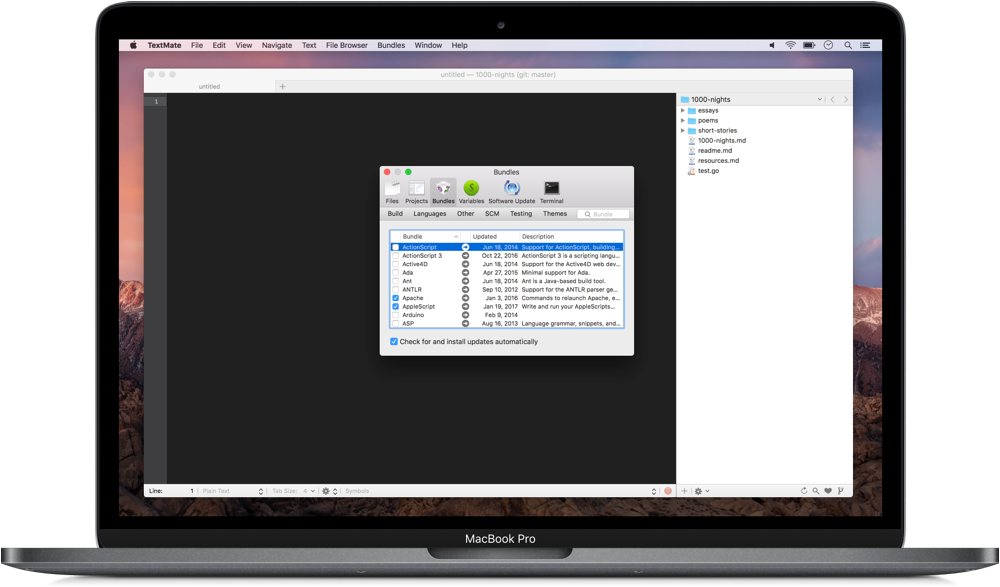Viewport: 1000px width, 587px height.
Task: Open the File menu
Action: pyautogui.click(x=197, y=45)
